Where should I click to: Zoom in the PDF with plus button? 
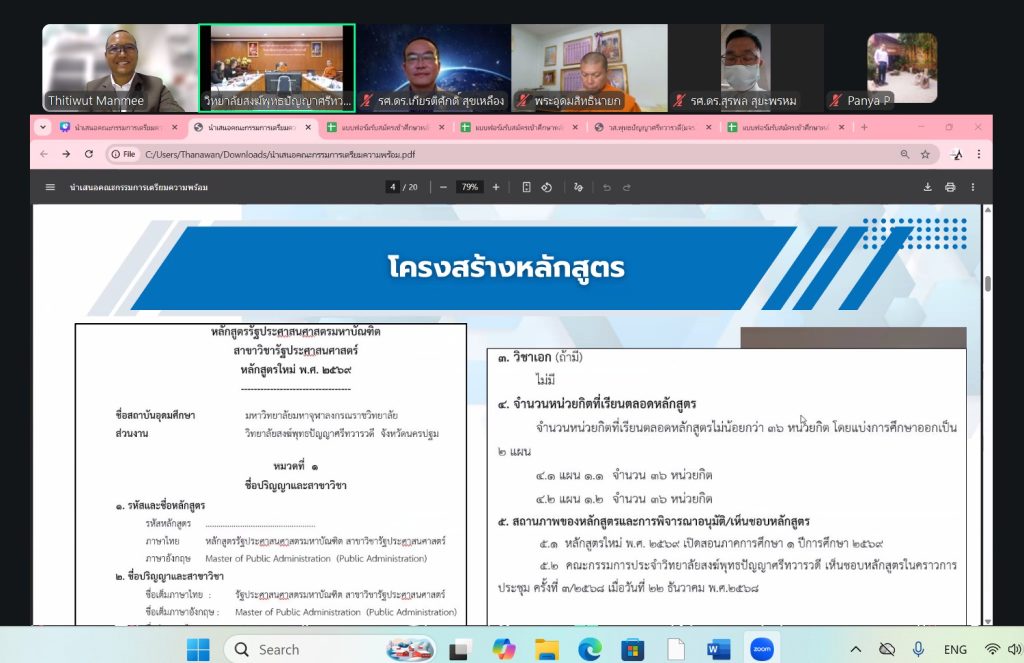(496, 187)
